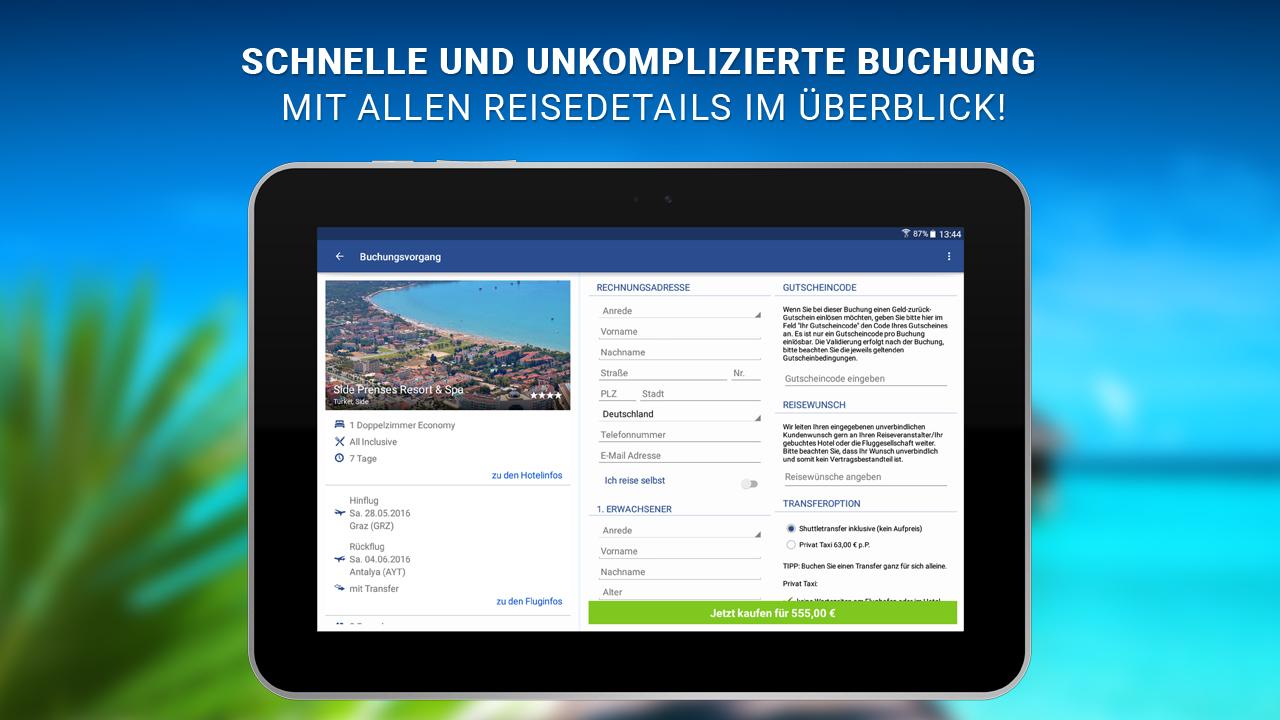This screenshot has height=720, width=1280.
Task: Click the Stadt input field
Action: click(701, 394)
